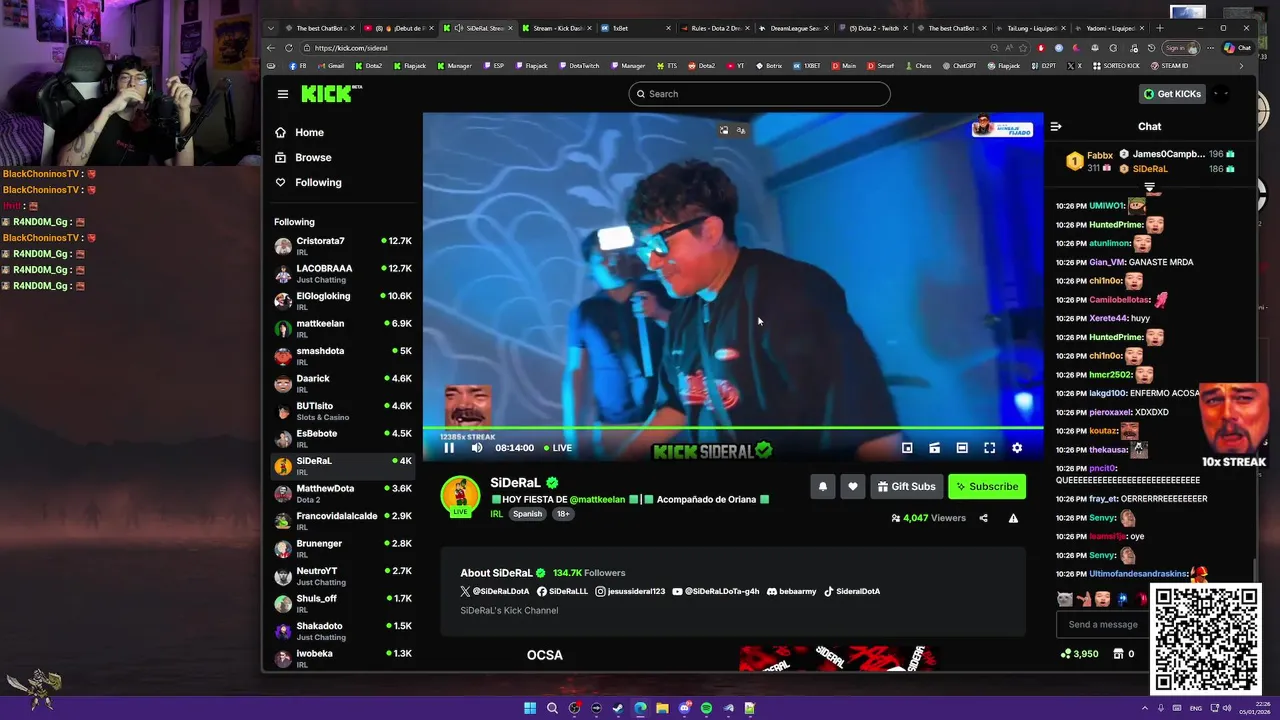Image resolution: width=1280 pixels, height=720 pixels.
Task: Open SiDeRaL's Facebook link SiDeRaLLL
Action: (x=562, y=592)
